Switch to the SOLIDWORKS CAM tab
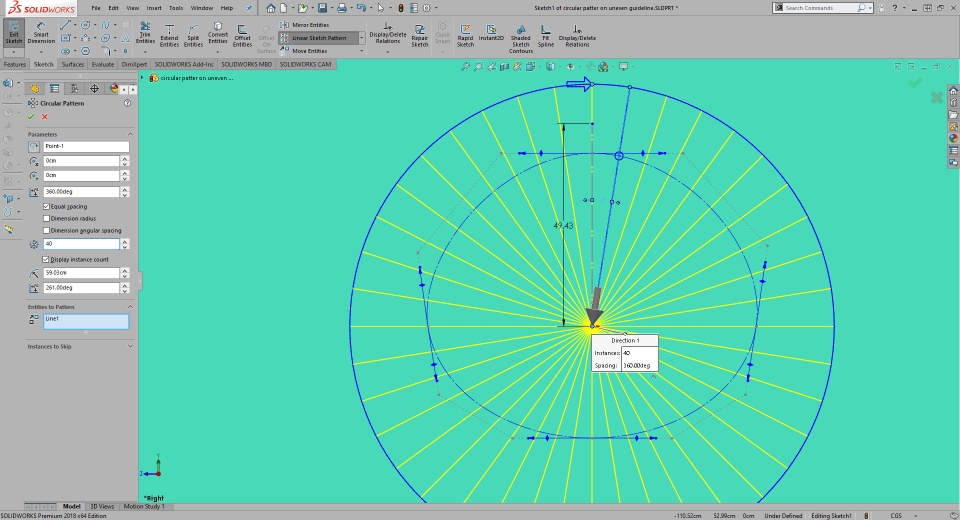This screenshot has width=960, height=520. tap(305, 64)
